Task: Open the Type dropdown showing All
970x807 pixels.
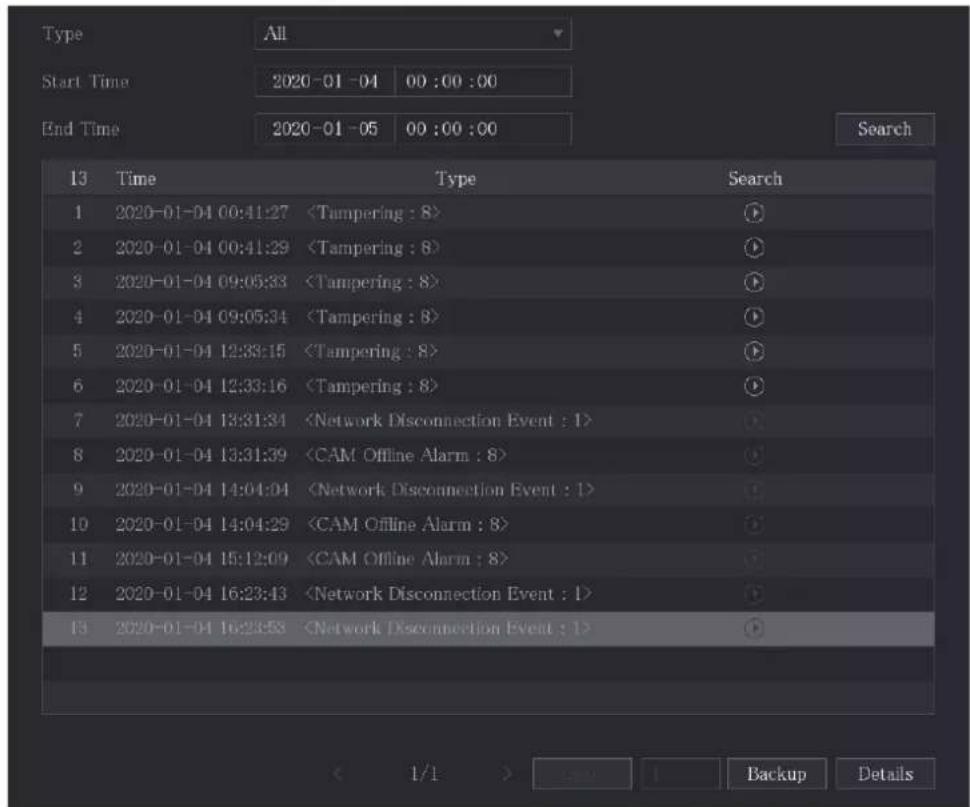Action: [x=413, y=33]
